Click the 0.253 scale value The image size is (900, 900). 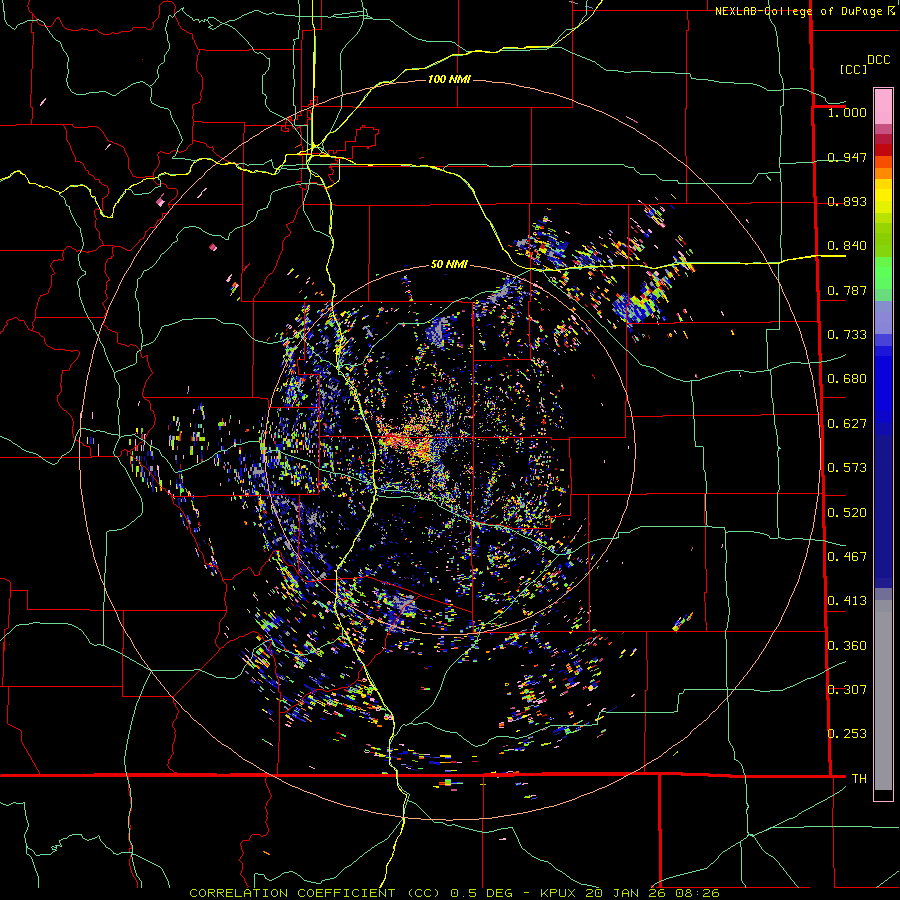847,734
